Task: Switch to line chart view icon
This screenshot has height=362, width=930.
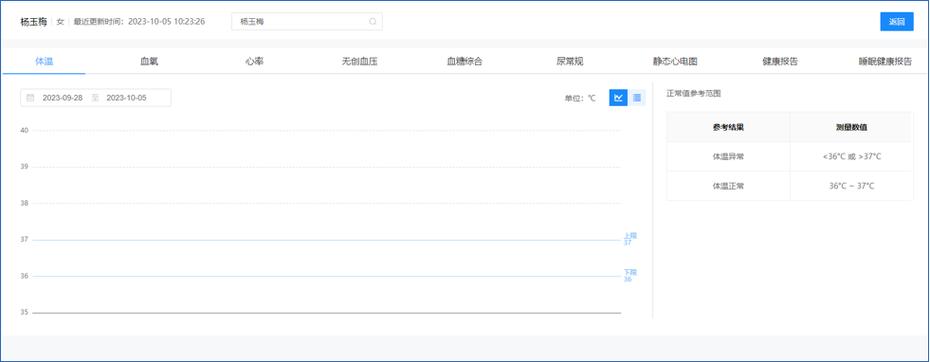Action: click(x=618, y=98)
